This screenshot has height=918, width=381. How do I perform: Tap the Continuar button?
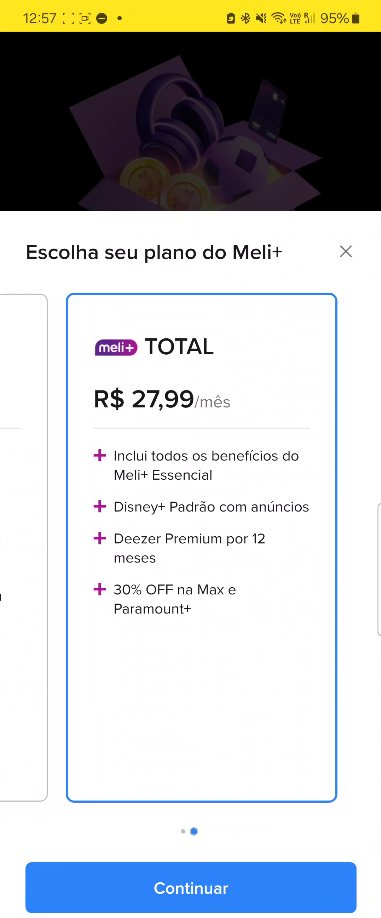point(191,888)
